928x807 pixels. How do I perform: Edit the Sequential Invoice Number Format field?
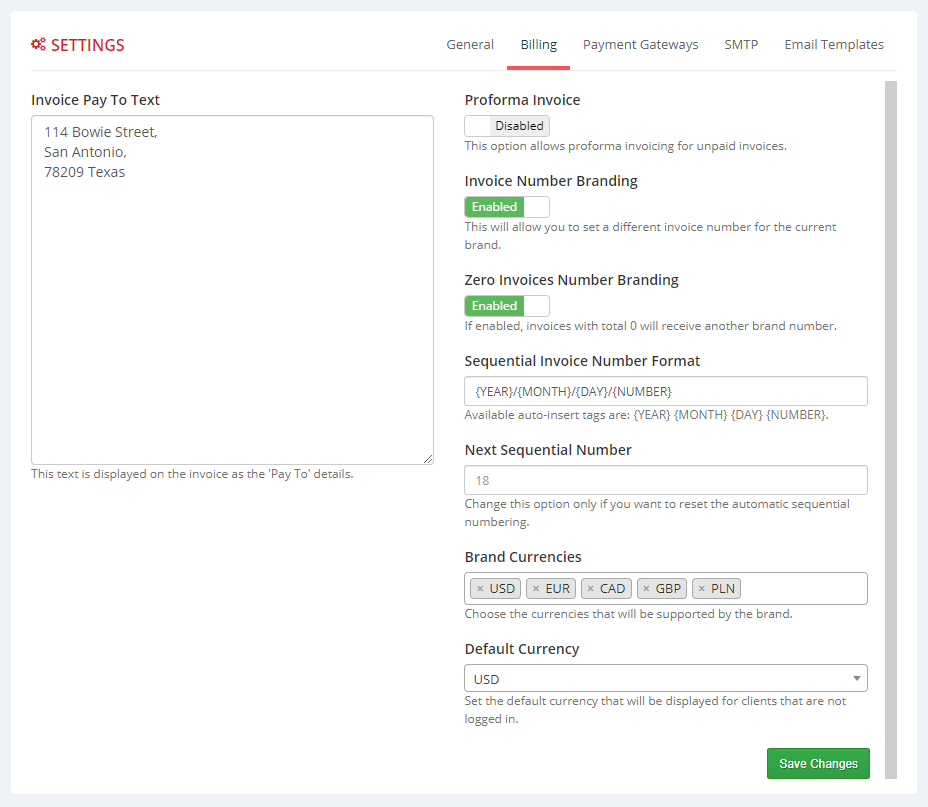pyautogui.click(x=665, y=391)
